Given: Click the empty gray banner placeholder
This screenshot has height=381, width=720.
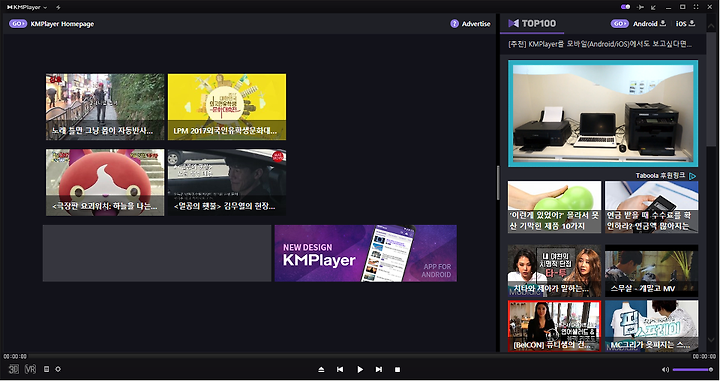Looking at the screenshot, I should pos(157,253).
